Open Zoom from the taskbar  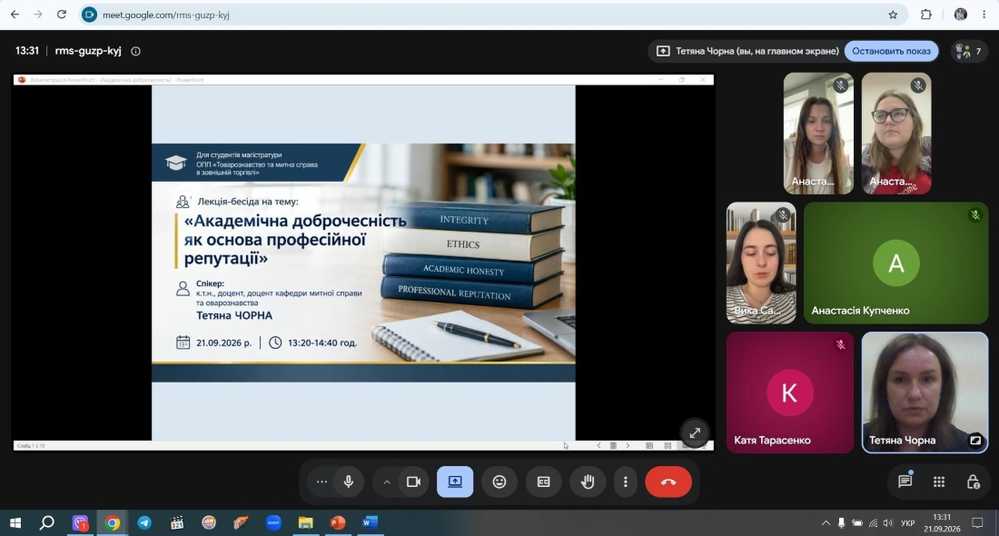[x=273, y=523]
